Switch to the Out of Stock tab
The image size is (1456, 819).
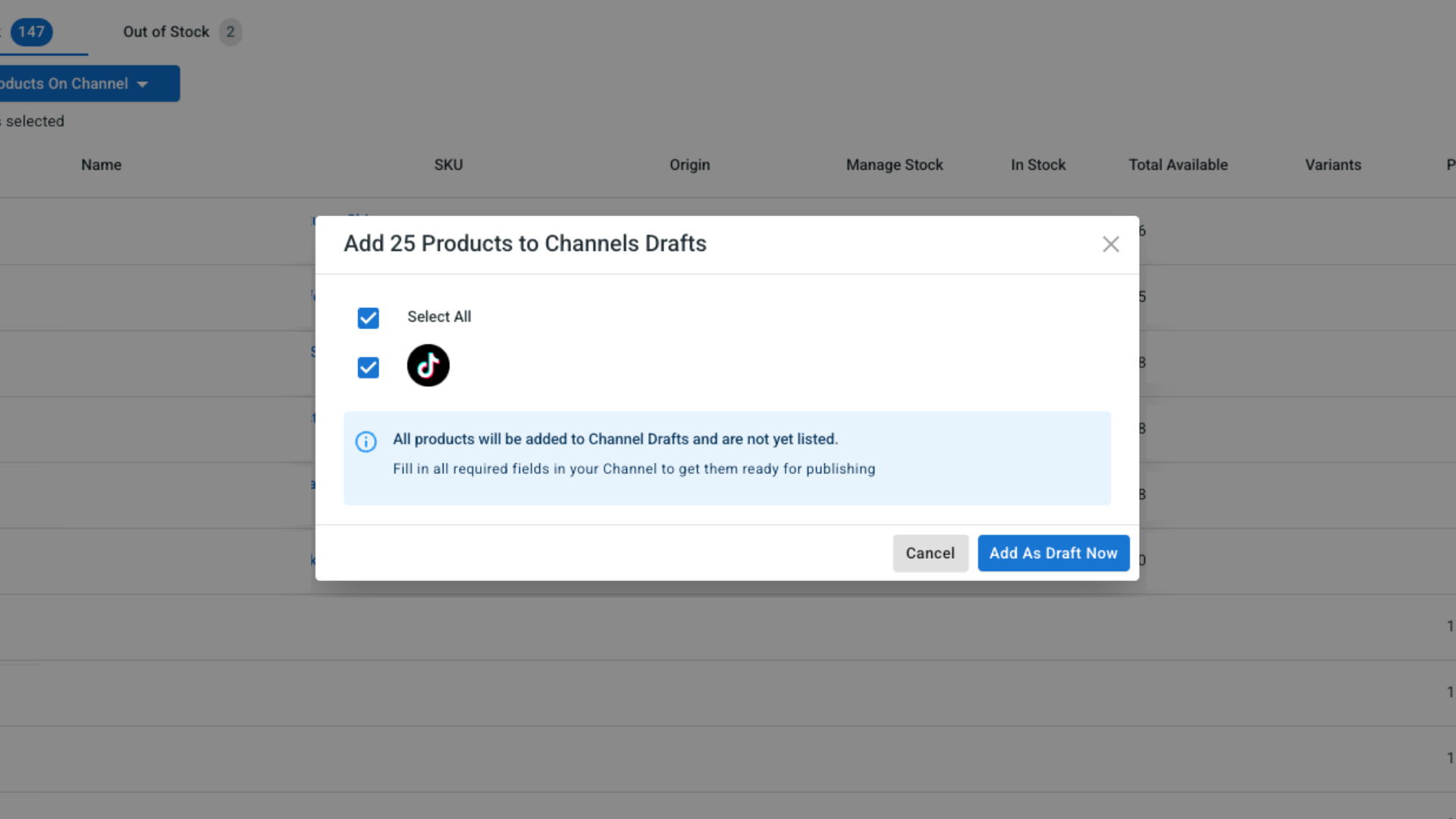(x=182, y=32)
